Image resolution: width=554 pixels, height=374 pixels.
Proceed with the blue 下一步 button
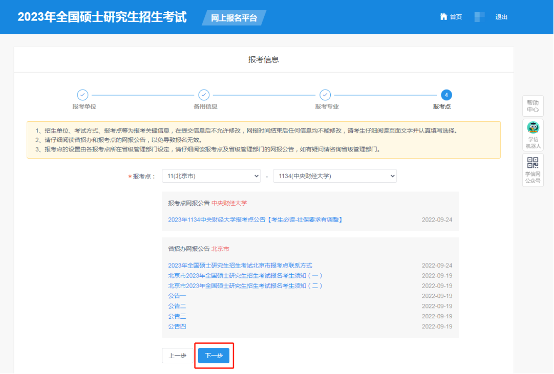(x=214, y=355)
